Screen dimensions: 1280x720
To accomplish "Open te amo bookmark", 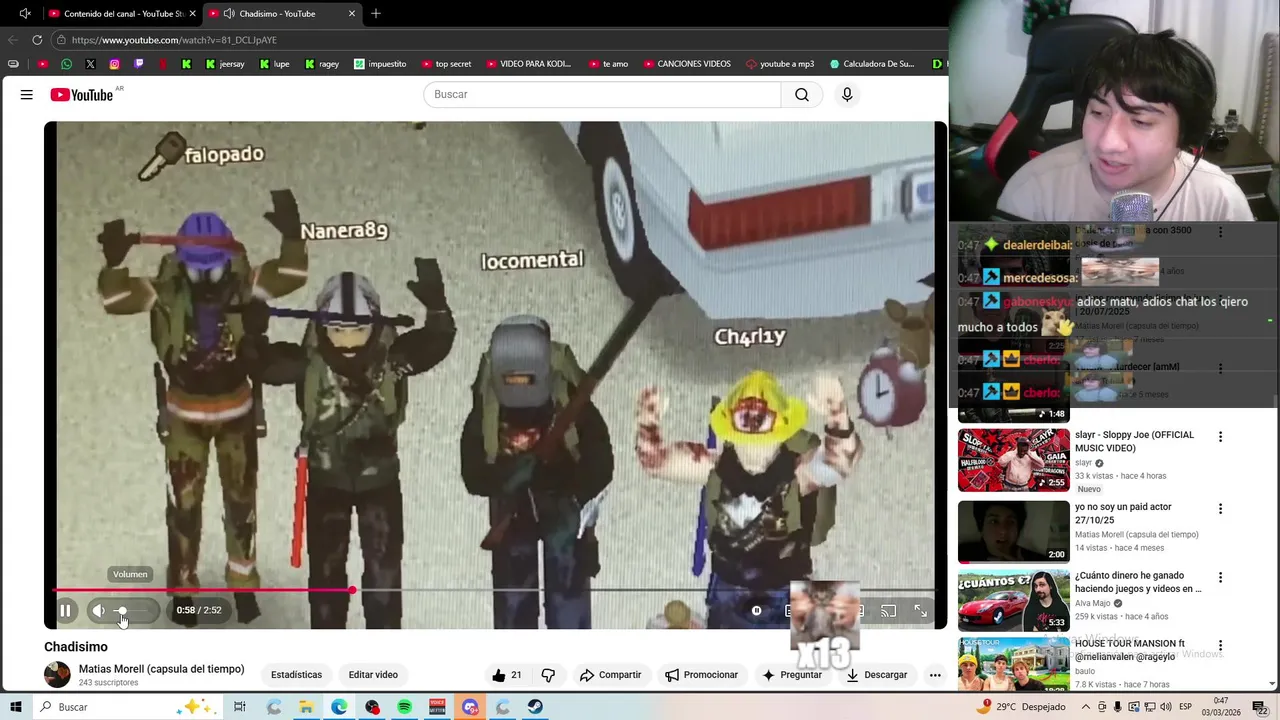I will (x=607, y=64).
